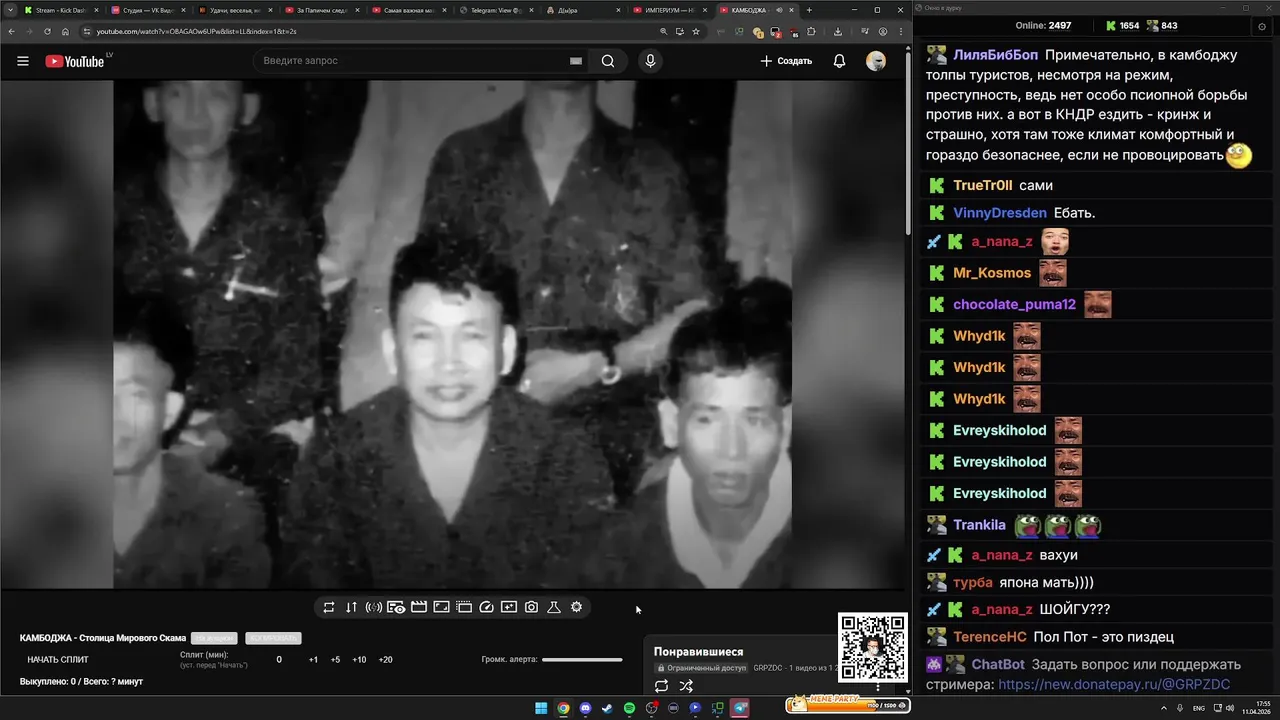Screen dimensions: 1280x720
Task: Open YouTube notifications bell
Action: tap(839, 61)
